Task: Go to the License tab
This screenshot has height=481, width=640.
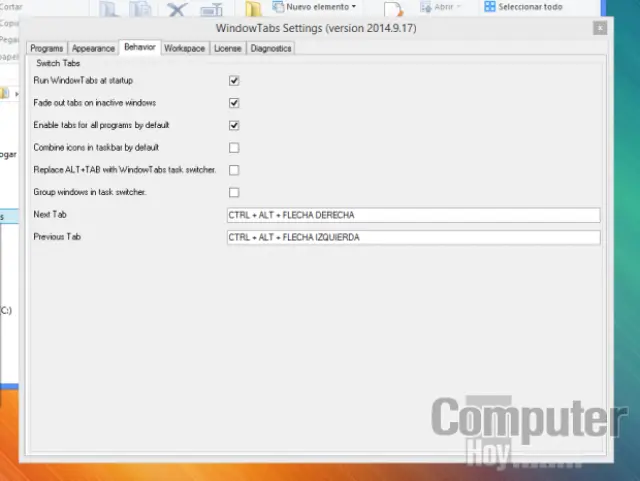Action: [x=227, y=48]
